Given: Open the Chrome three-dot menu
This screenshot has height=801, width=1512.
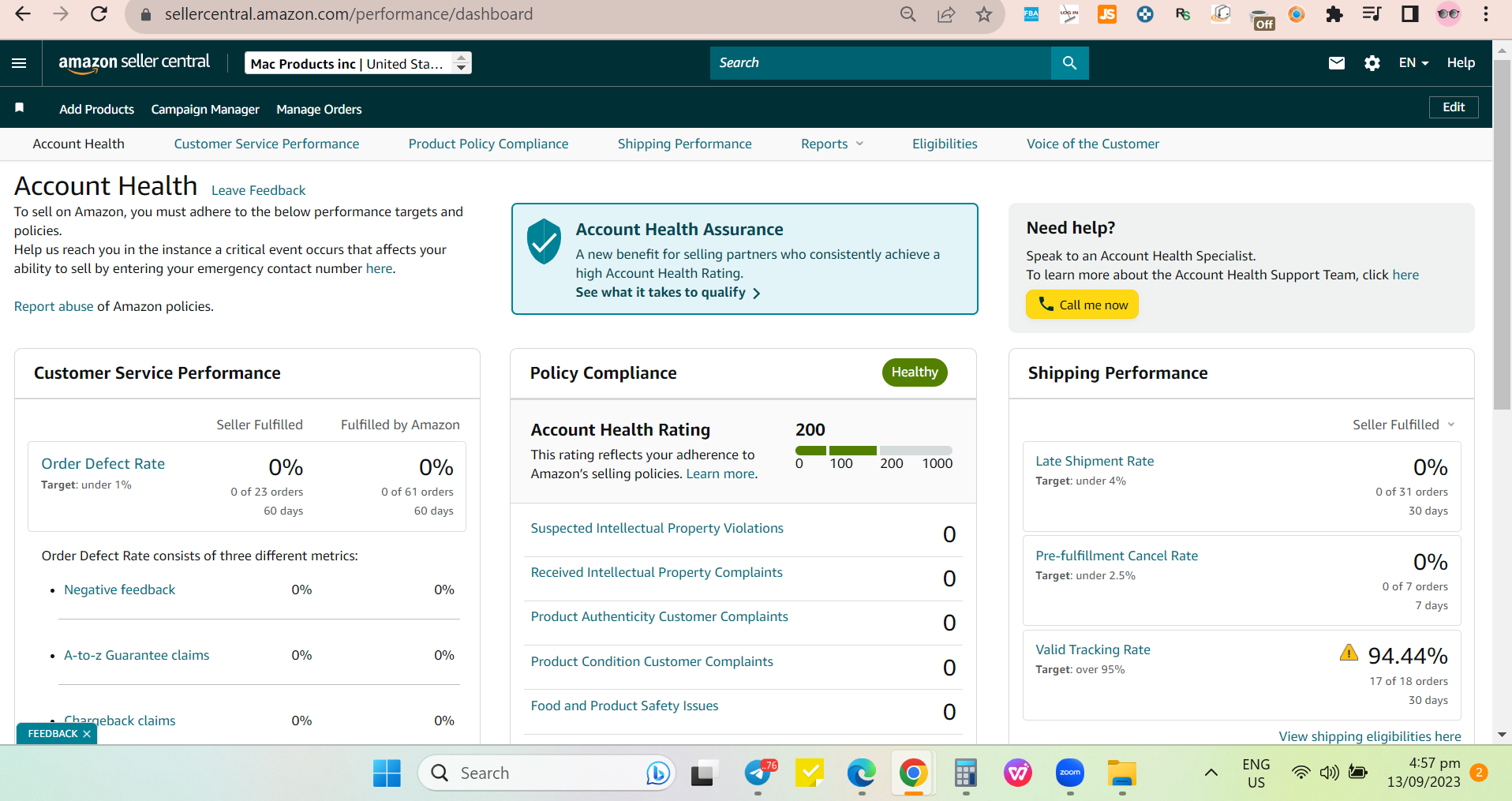Looking at the screenshot, I should click(x=1486, y=14).
